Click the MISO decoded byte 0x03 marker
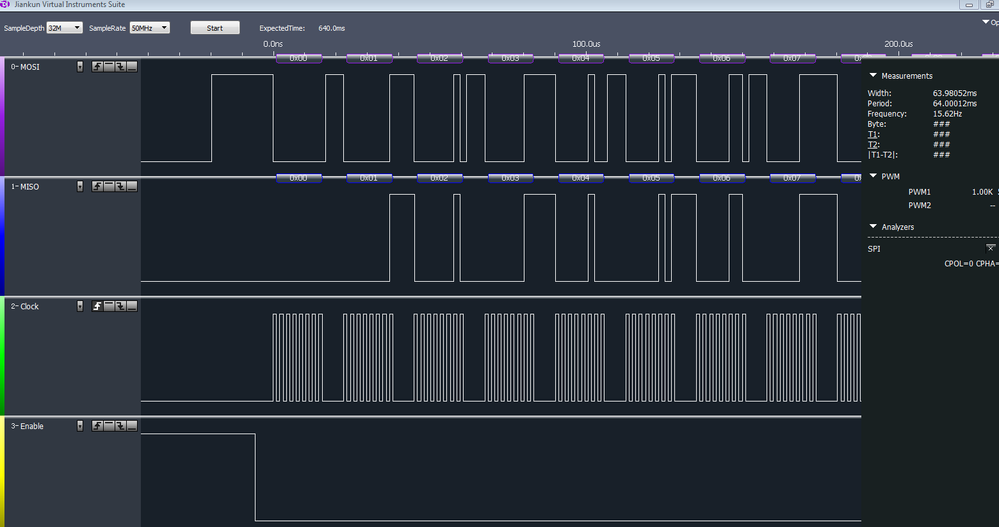Screen dimensions: 999x527 510,178
